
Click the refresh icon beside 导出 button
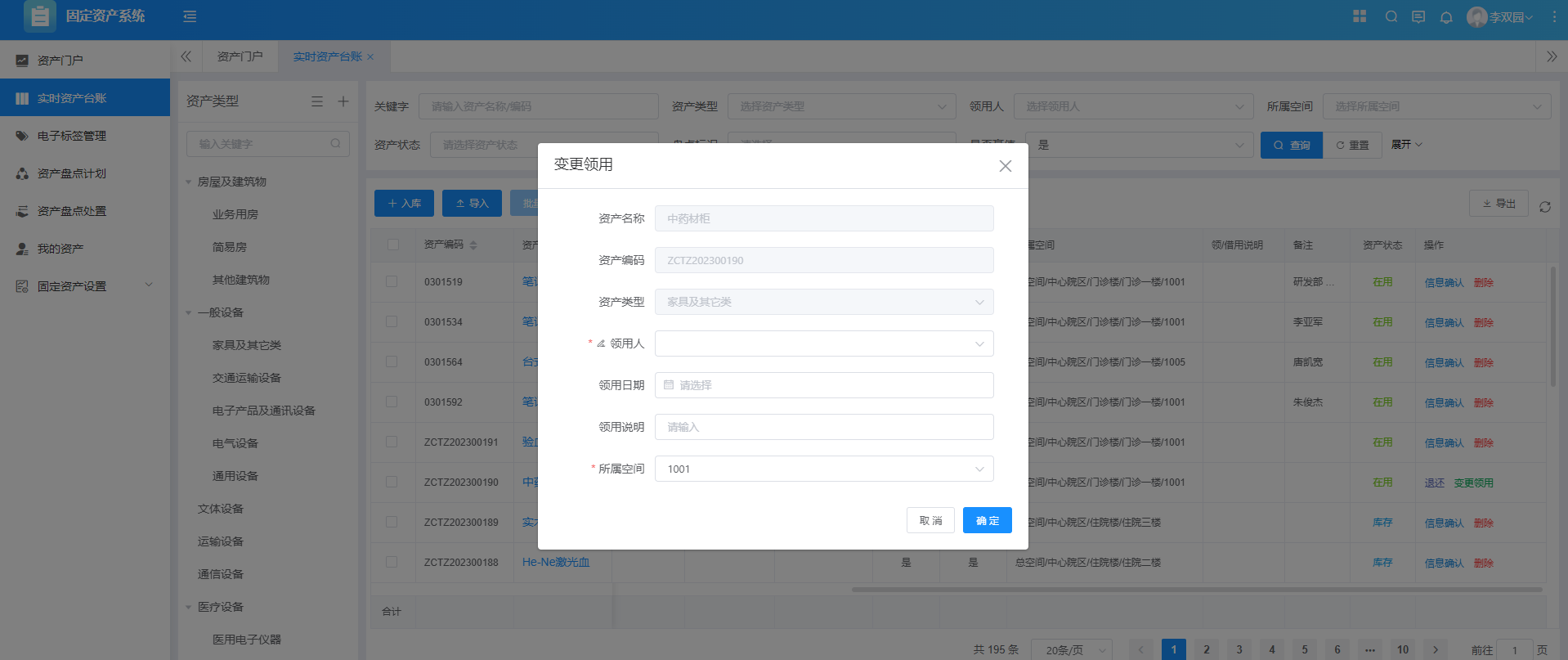1545,207
